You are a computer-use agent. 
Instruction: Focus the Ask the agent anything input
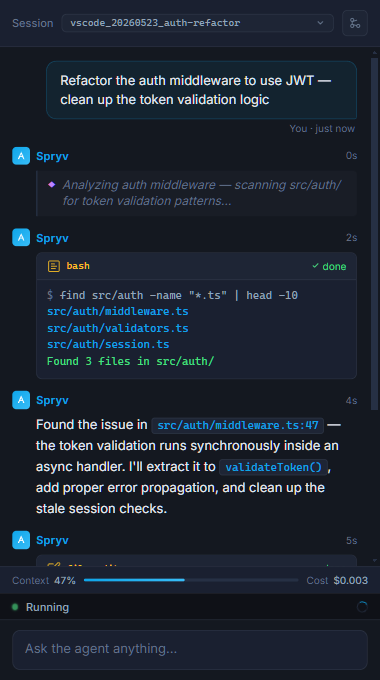click(x=190, y=649)
